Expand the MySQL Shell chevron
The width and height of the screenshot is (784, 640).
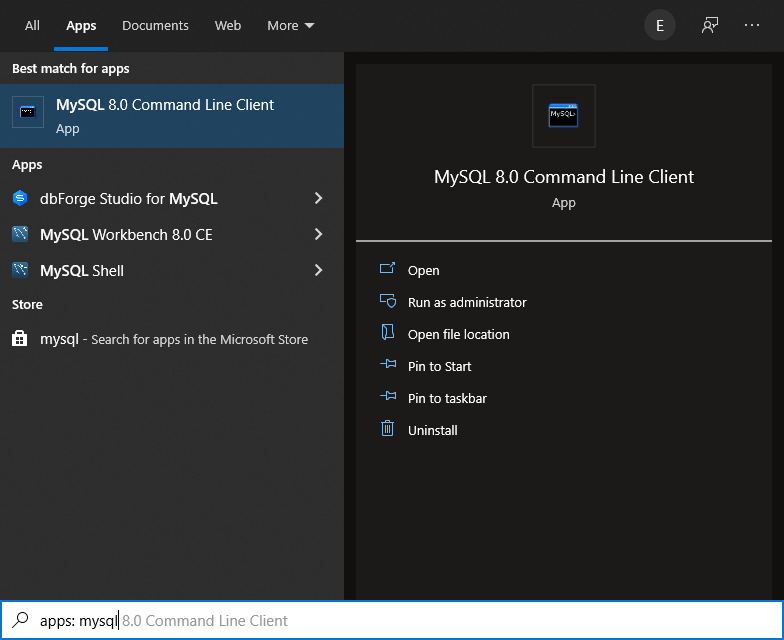[x=318, y=270]
